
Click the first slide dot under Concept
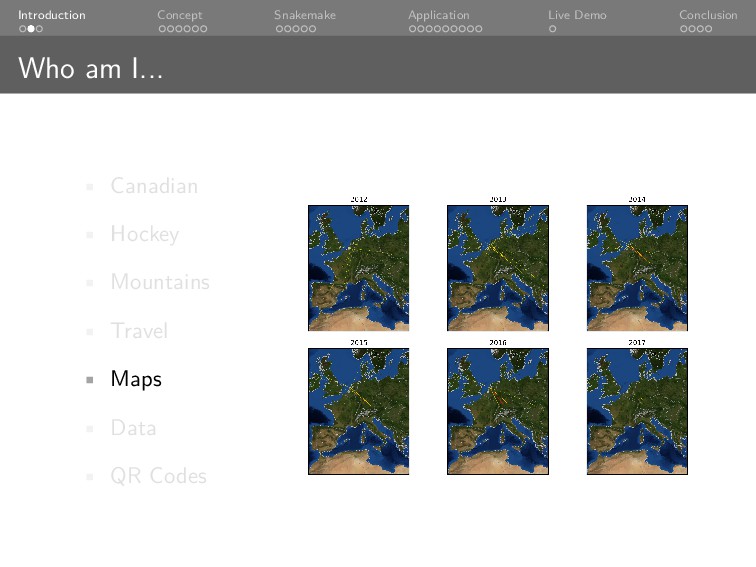[x=162, y=29]
